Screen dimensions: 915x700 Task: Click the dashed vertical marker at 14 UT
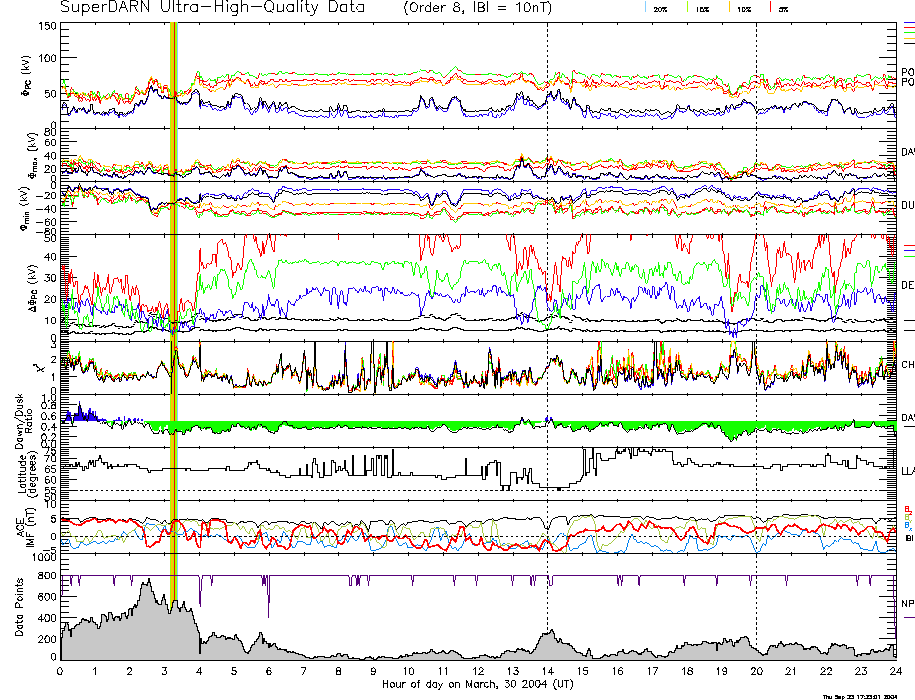pos(547,341)
